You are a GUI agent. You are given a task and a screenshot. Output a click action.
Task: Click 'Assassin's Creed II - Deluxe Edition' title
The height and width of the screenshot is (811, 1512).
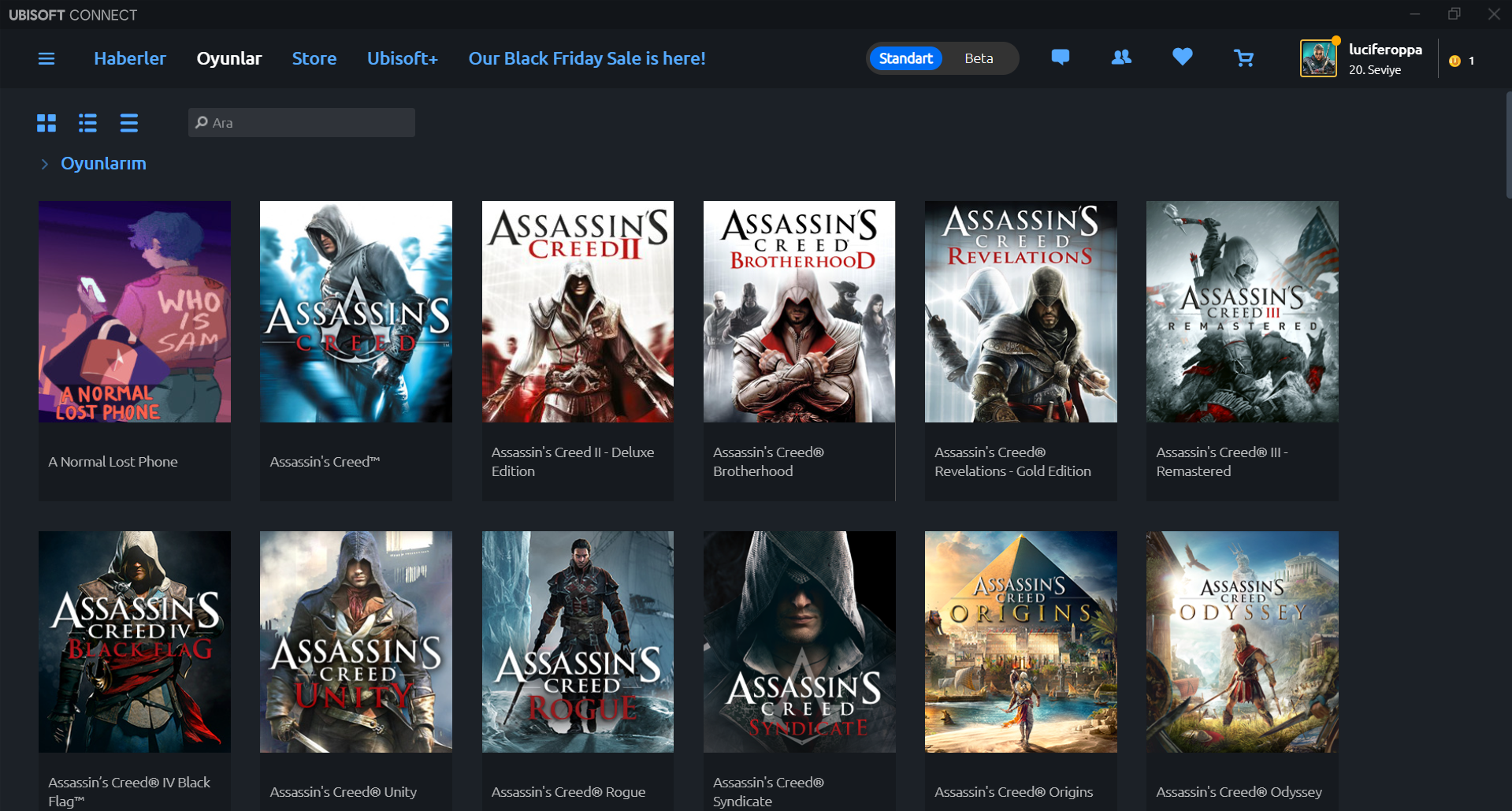[x=573, y=462]
